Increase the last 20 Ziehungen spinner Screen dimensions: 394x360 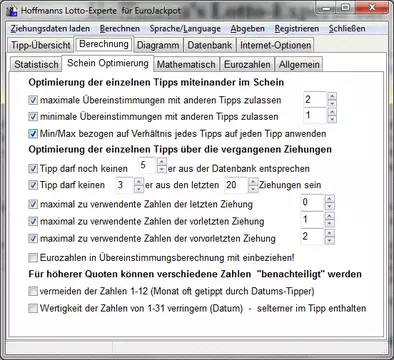(253, 181)
